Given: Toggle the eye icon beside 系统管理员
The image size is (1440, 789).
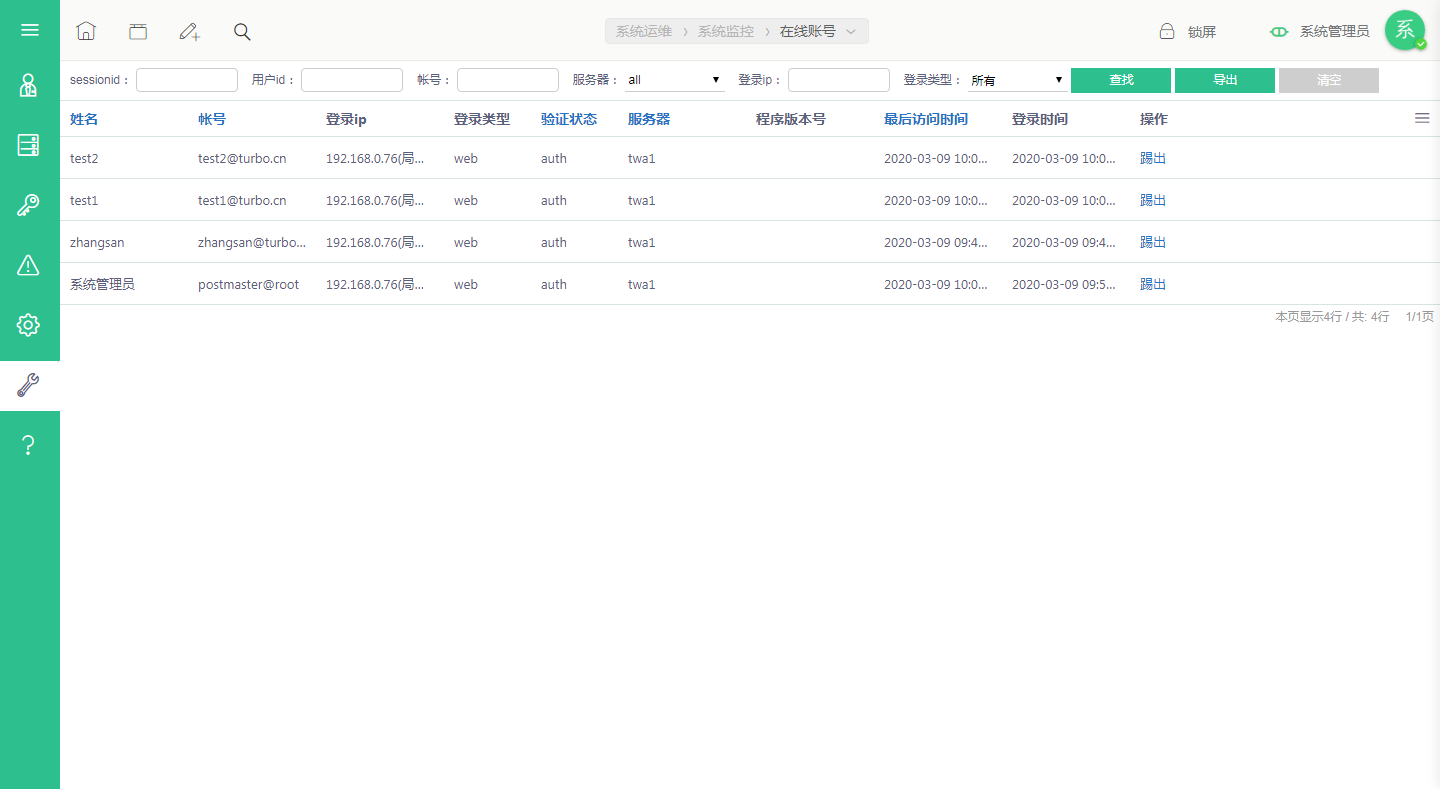Looking at the screenshot, I should pyautogui.click(x=1279, y=32).
